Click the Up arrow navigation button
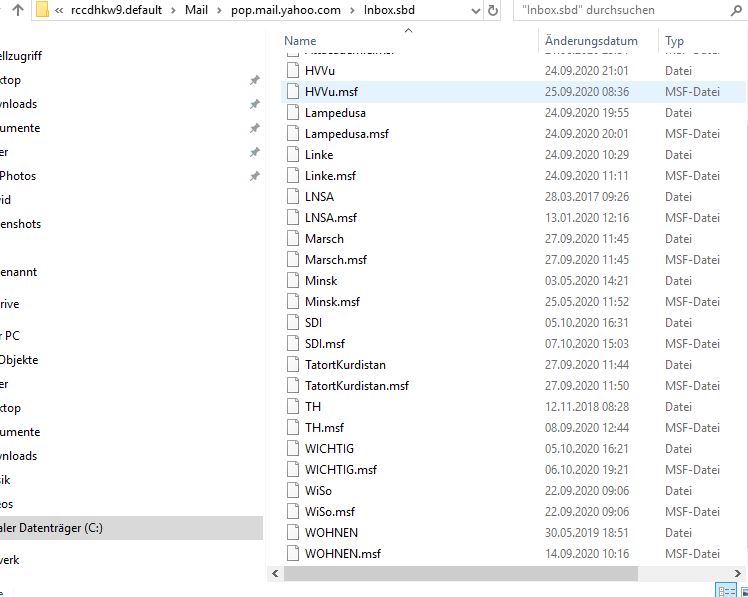The height and width of the screenshot is (597, 748). click(18, 10)
